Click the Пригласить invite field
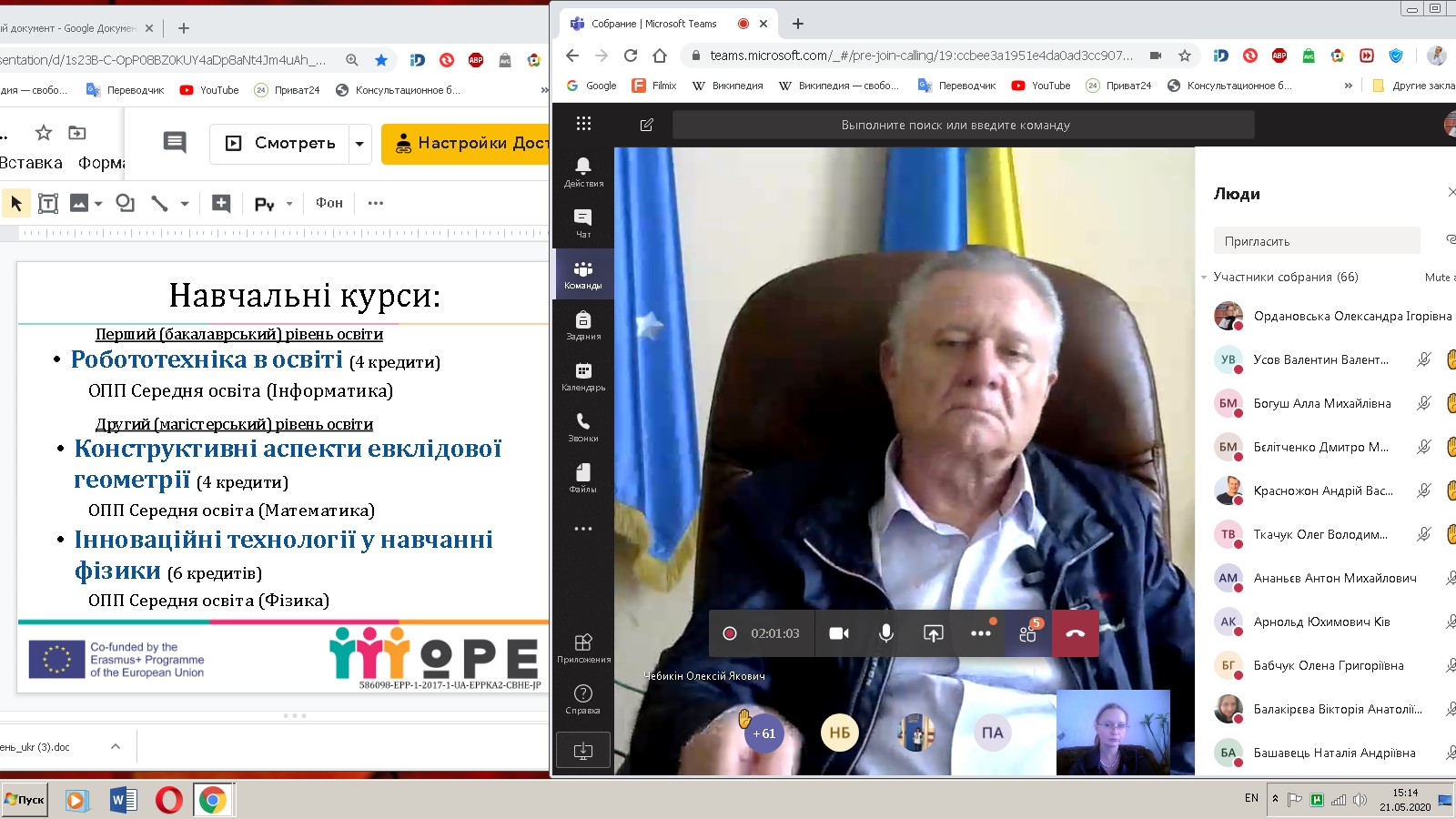 (x=1316, y=241)
